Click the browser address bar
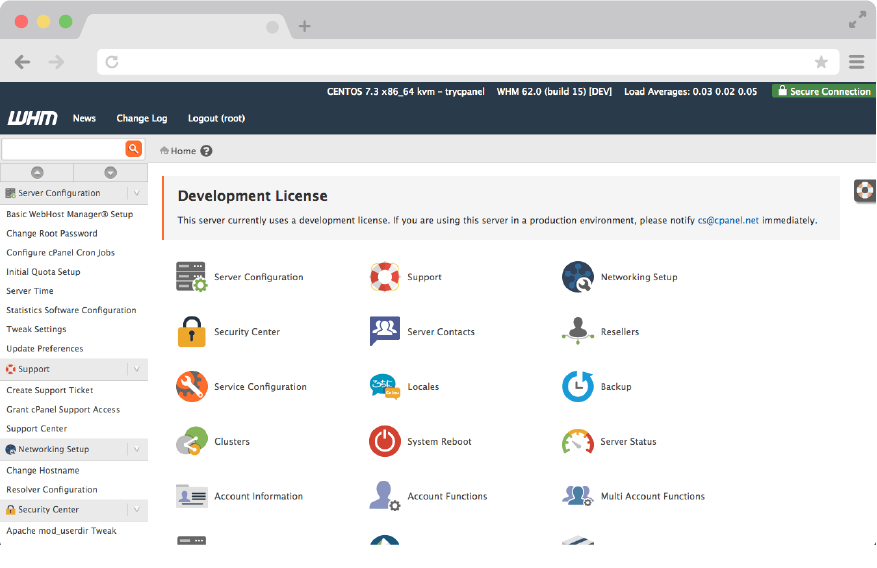Viewport: 877px width, 568px height. coord(468,61)
